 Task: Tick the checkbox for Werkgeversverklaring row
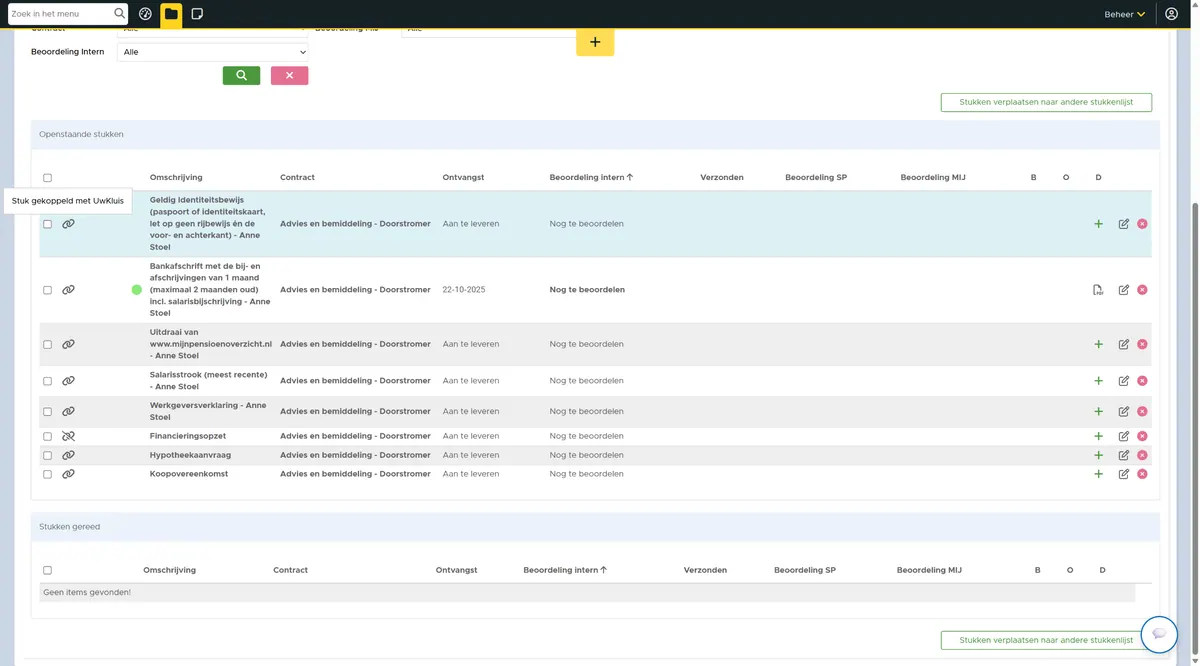tap(47, 411)
